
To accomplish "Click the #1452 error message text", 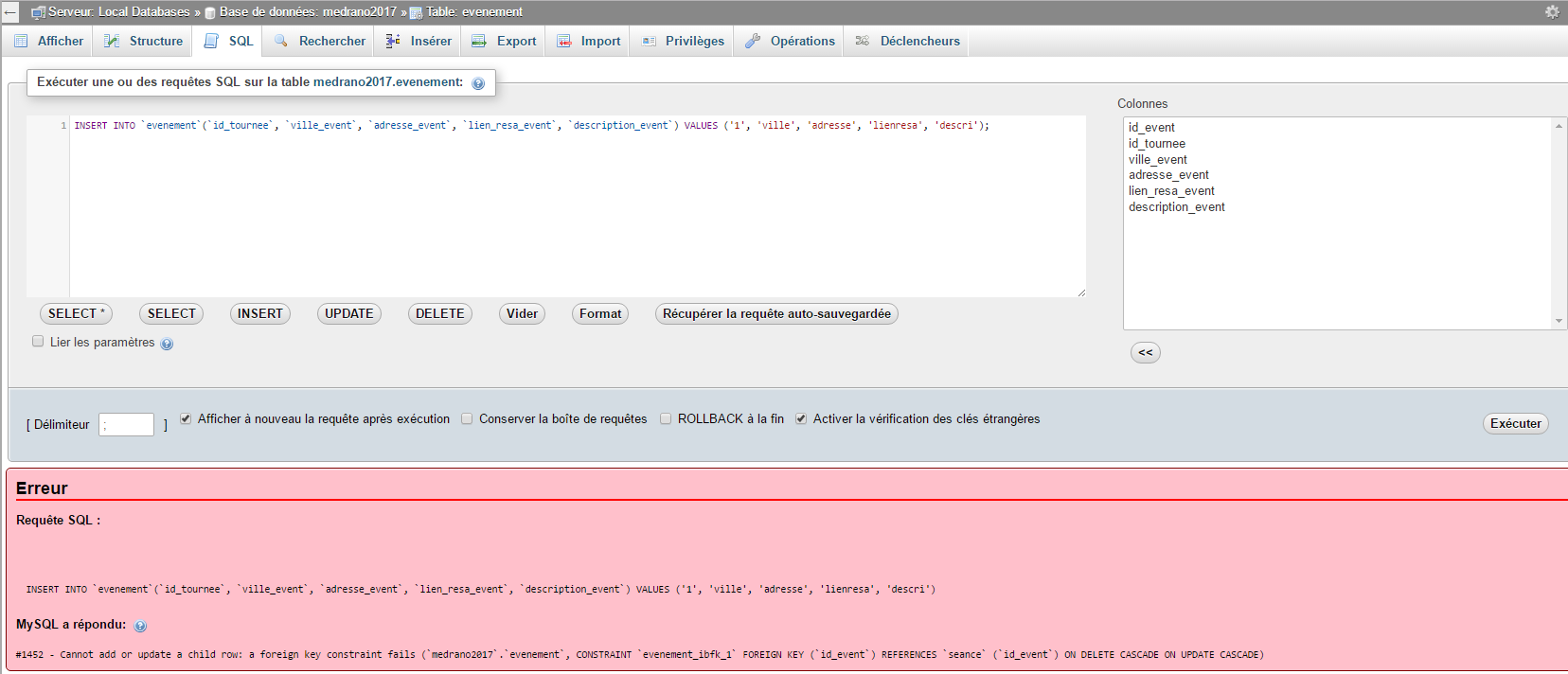I will pos(640,654).
